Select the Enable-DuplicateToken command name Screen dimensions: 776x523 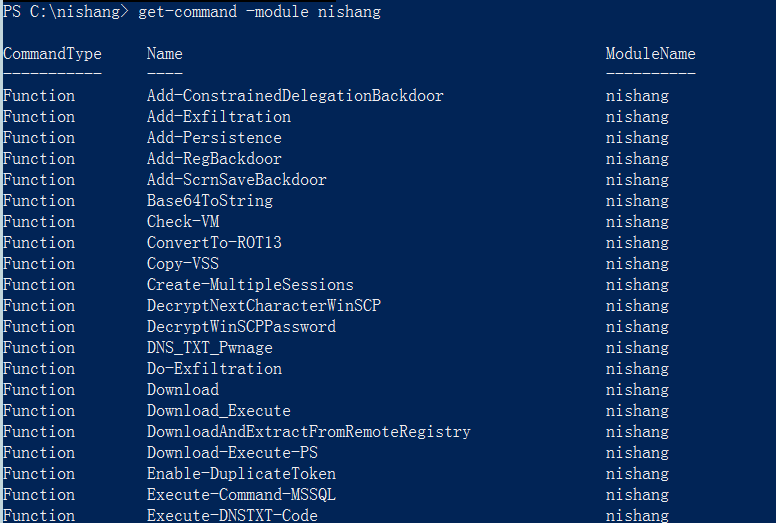click(x=241, y=474)
